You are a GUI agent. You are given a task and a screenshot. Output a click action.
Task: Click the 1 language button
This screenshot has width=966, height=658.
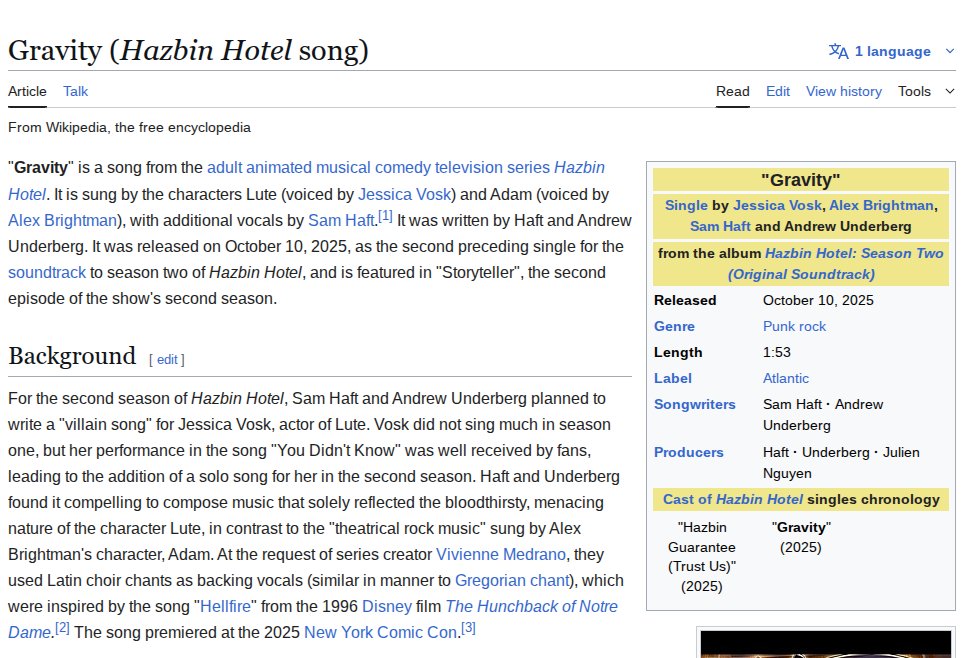891,51
